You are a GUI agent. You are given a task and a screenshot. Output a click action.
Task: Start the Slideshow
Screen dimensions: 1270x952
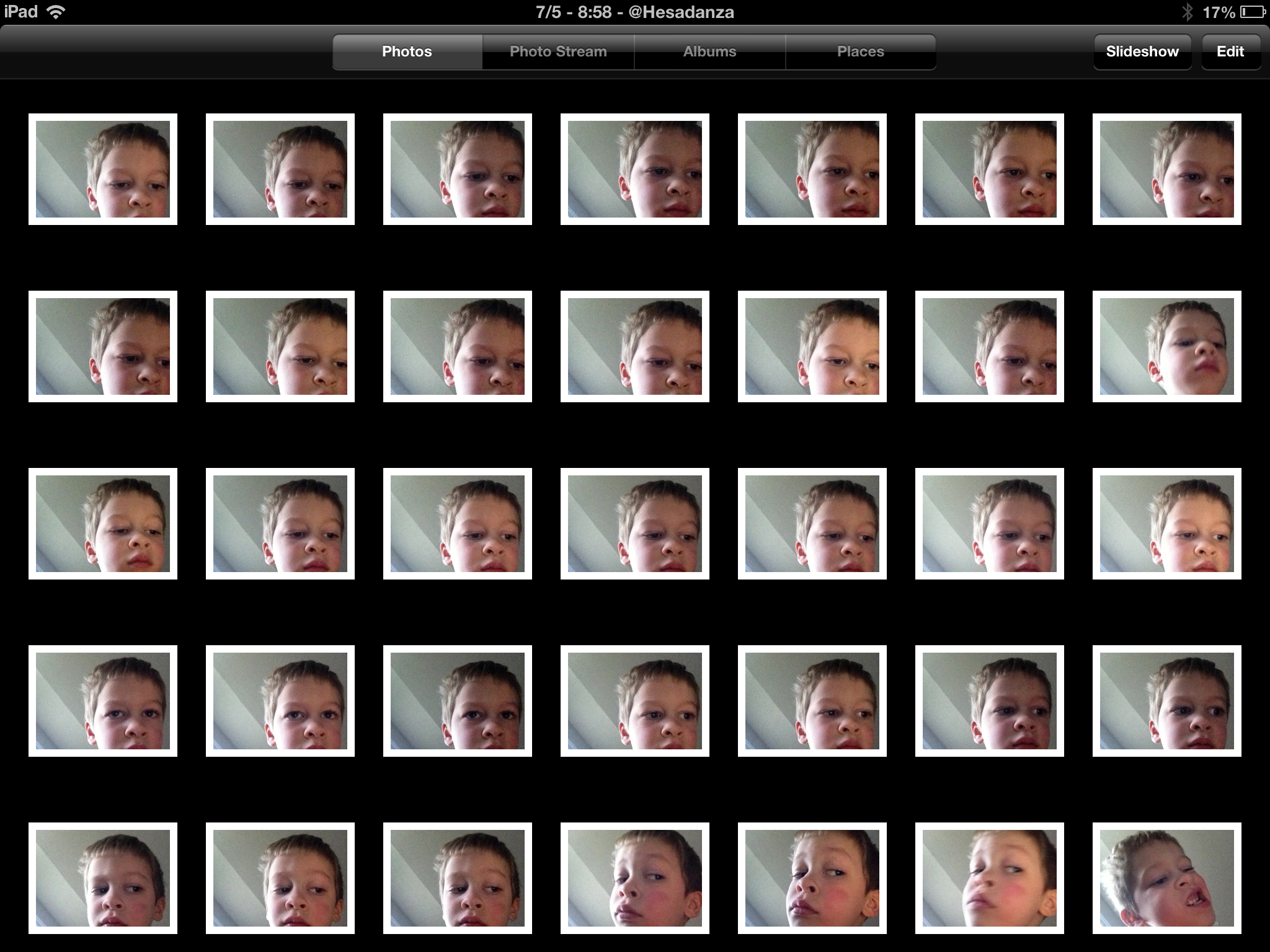1142,51
